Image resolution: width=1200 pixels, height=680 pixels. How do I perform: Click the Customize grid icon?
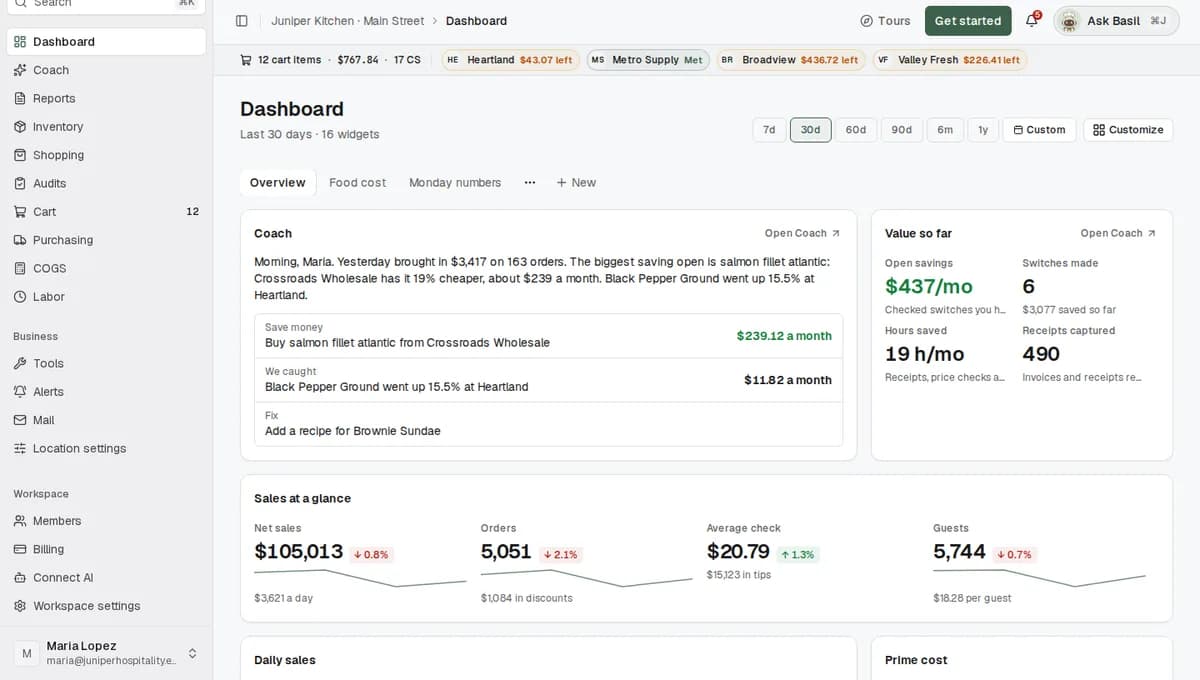pos(1099,130)
